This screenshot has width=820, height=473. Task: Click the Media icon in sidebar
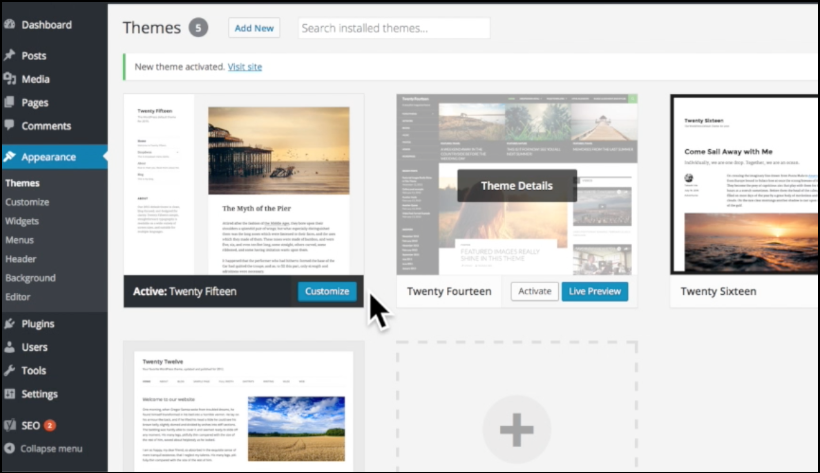[x=9, y=78]
